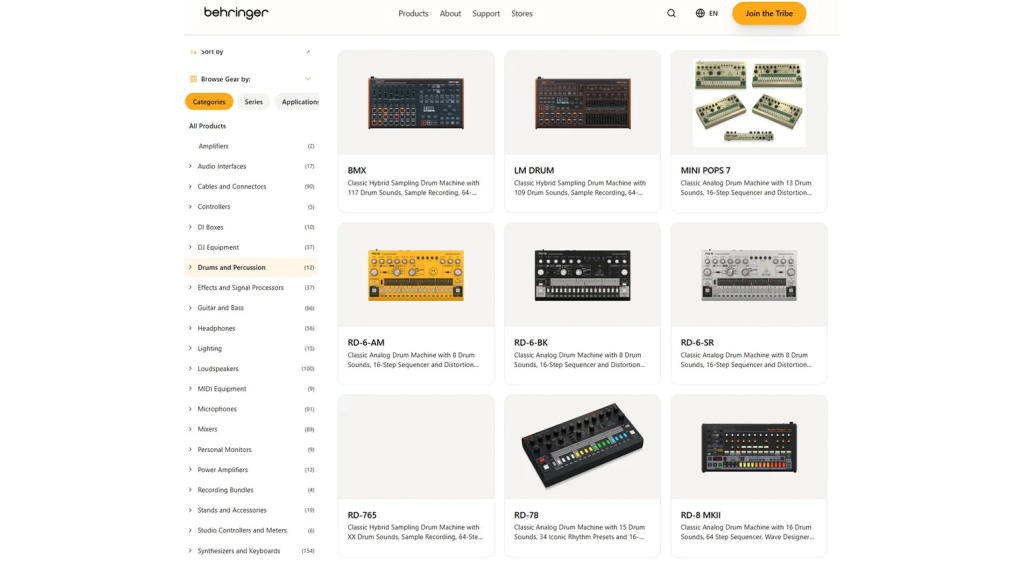Click the Browse Gear by grid icon
Viewport: 1024px width, 565px height.
point(193,79)
